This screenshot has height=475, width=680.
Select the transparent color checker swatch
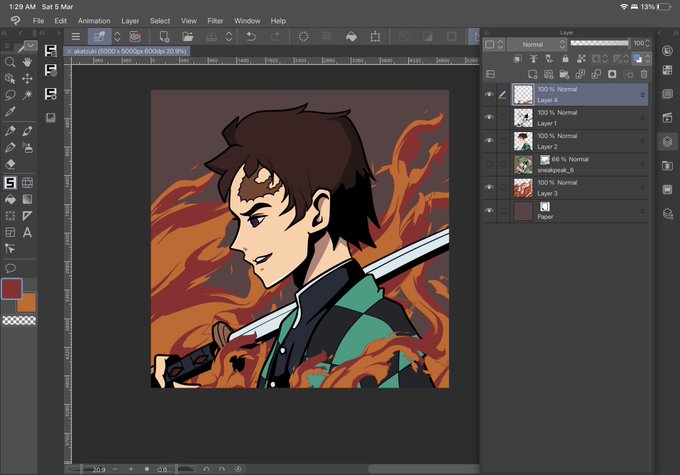[x=19, y=321]
